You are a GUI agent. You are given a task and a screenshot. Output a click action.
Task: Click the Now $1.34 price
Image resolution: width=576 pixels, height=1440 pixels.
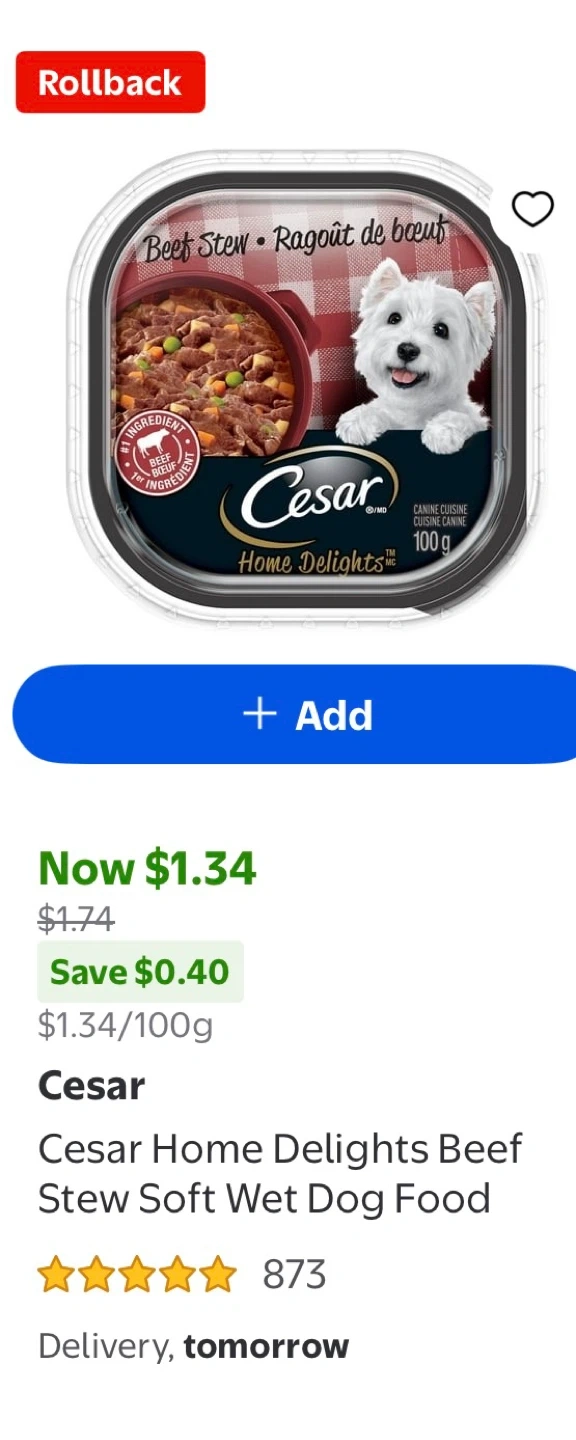[x=147, y=868]
